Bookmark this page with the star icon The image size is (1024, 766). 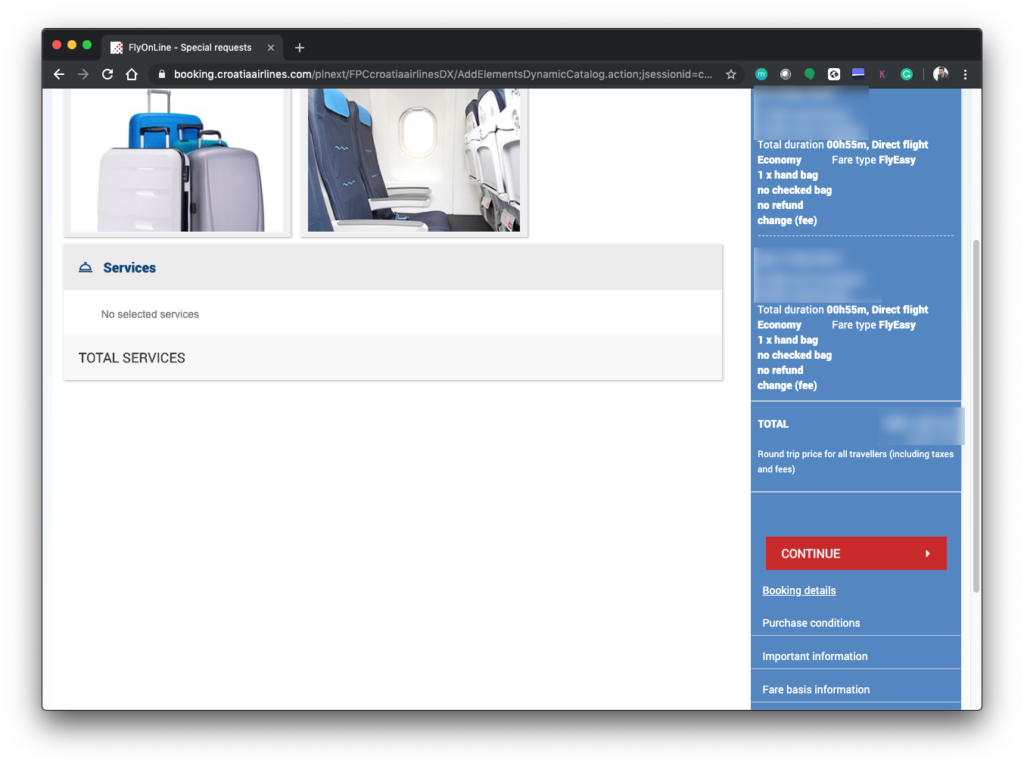(731, 74)
